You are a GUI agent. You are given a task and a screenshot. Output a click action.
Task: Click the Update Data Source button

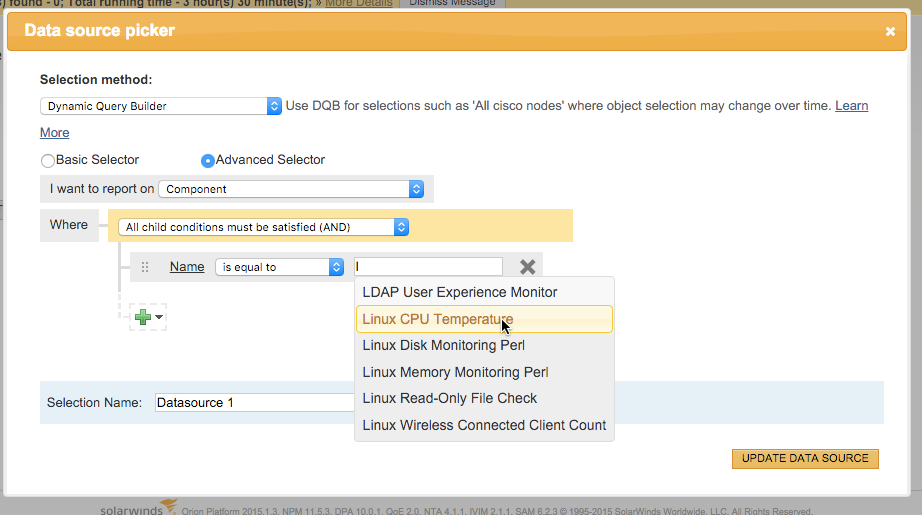(805, 459)
